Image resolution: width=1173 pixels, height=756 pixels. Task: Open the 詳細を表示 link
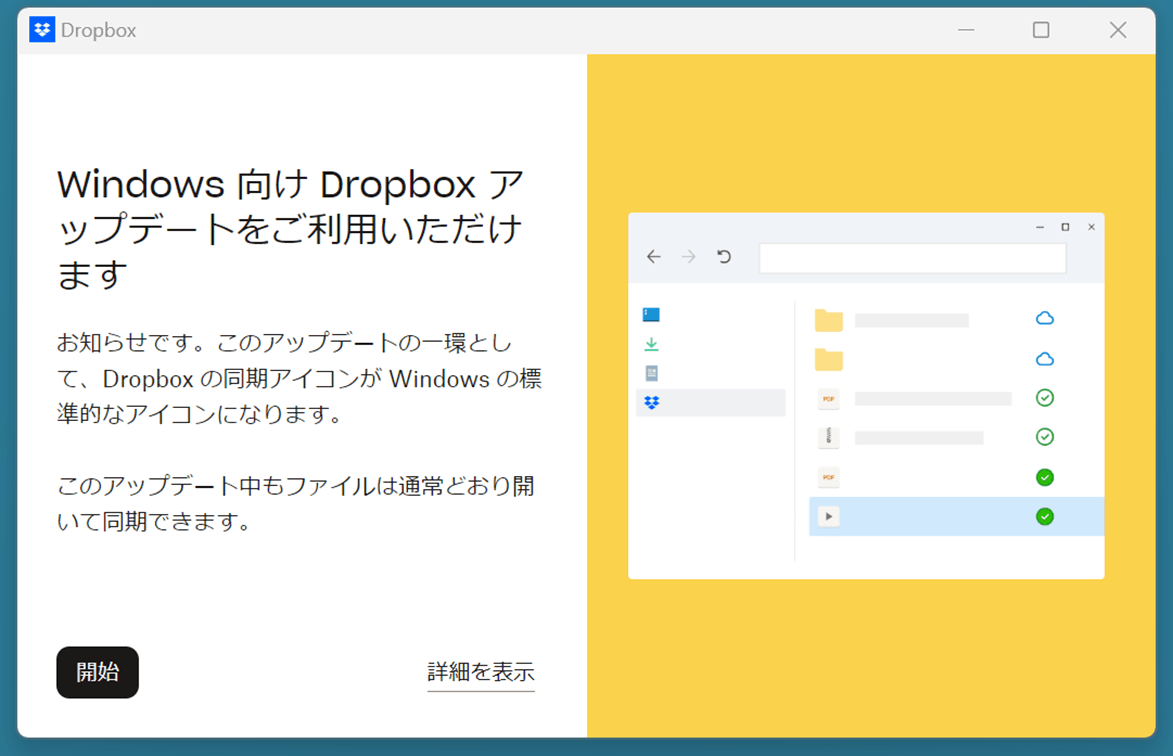(480, 672)
